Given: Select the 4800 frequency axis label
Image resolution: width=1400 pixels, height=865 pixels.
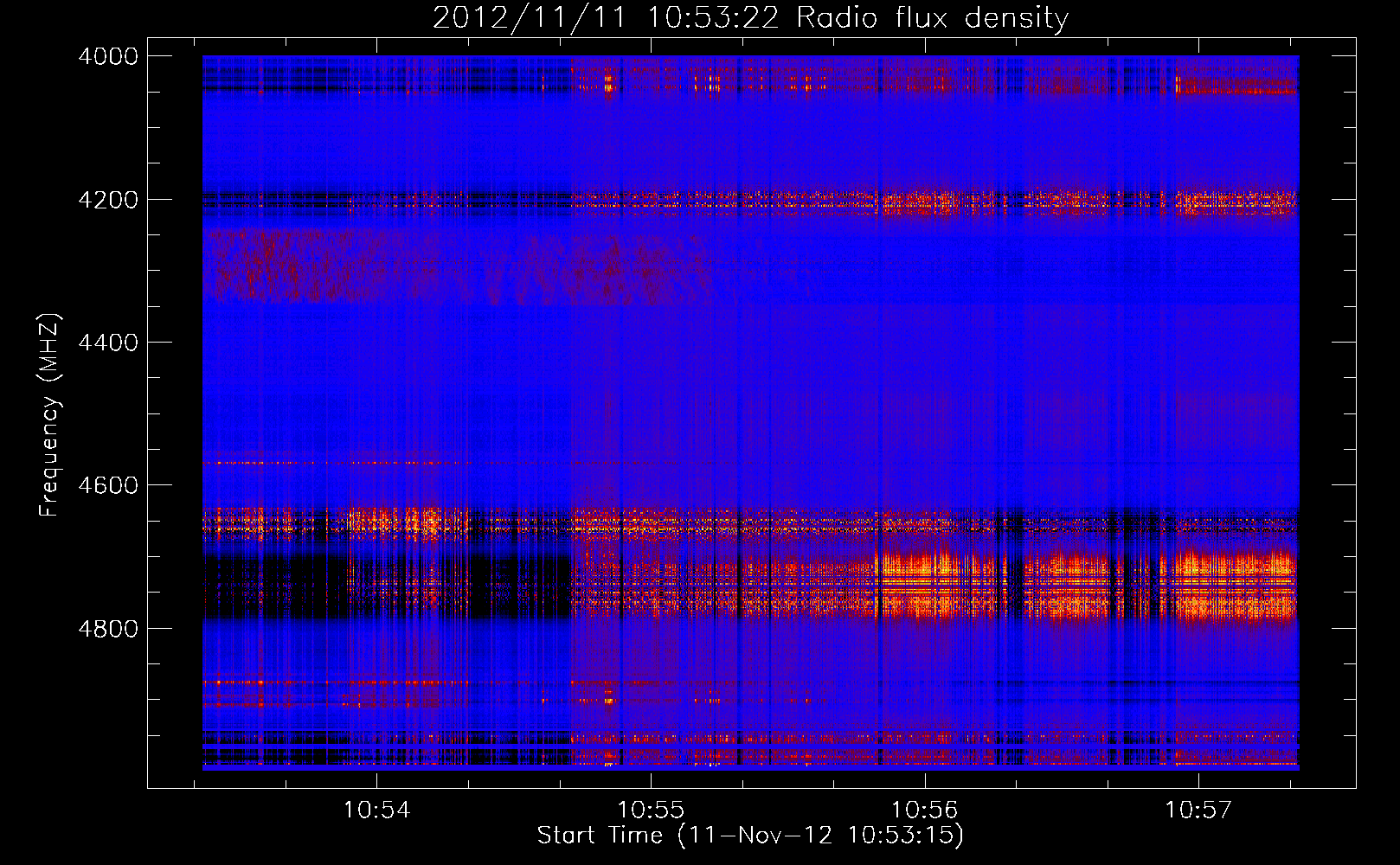Looking at the screenshot, I should click(x=108, y=629).
